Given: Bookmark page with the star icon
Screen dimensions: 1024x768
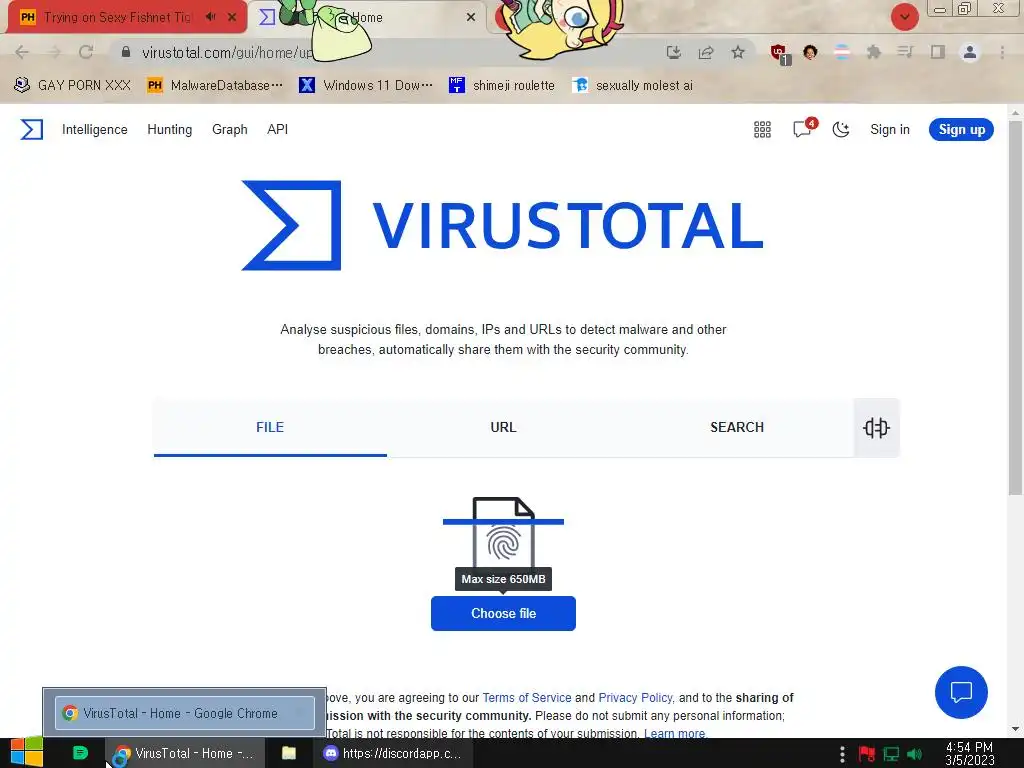Looking at the screenshot, I should coord(738,52).
